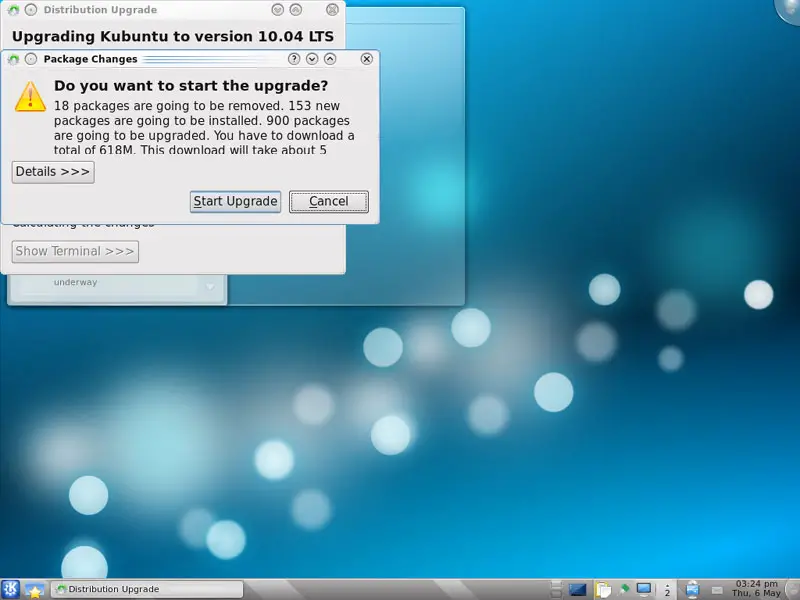Screen dimensions: 800x600
Task: Click '18 packages are going to be removed' text
Action: pyautogui.click(x=168, y=106)
